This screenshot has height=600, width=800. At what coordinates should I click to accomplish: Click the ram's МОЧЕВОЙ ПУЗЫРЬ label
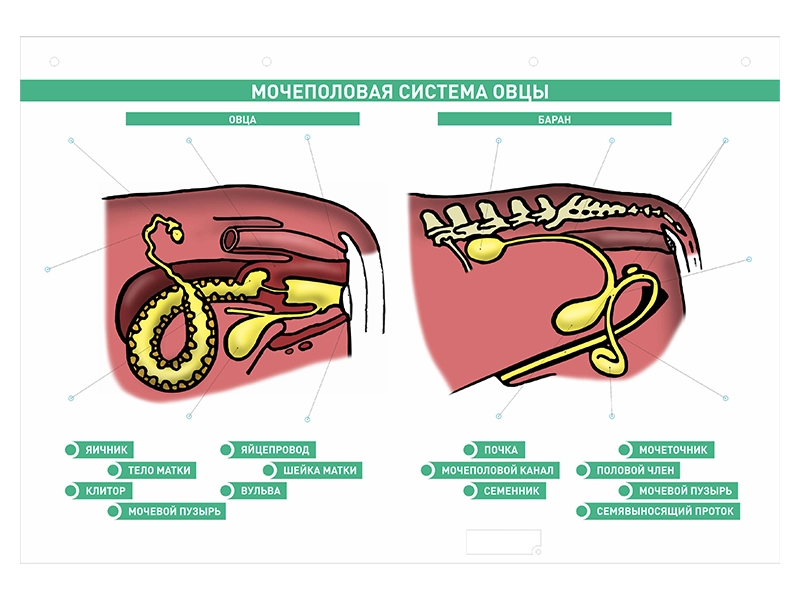click(x=679, y=490)
